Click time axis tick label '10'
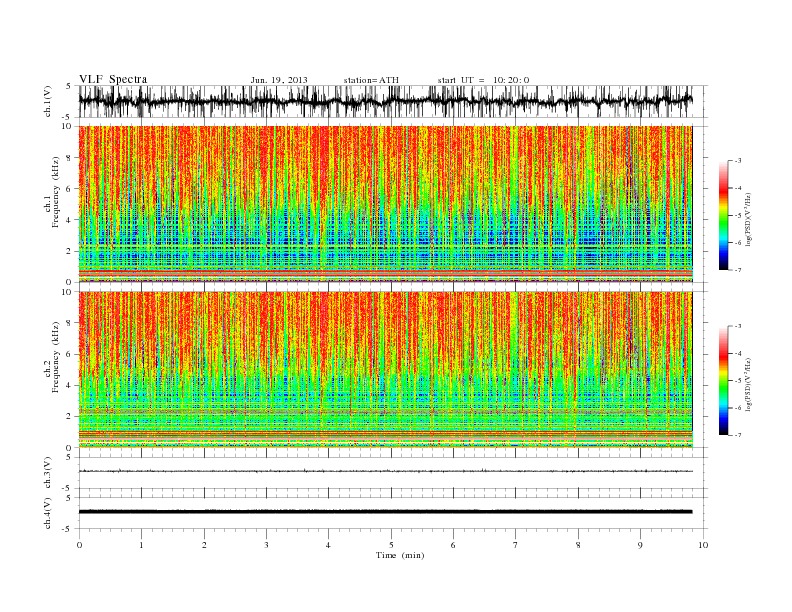 coord(703,545)
